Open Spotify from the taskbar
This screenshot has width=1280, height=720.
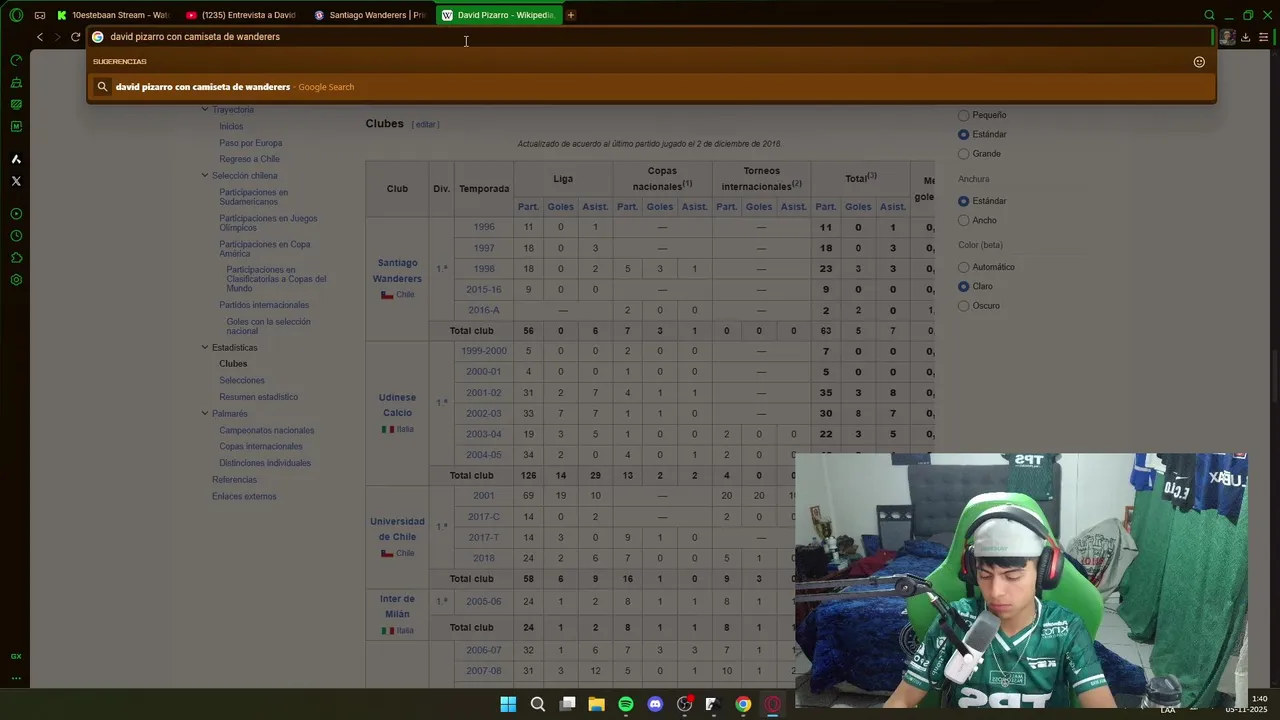(626, 704)
